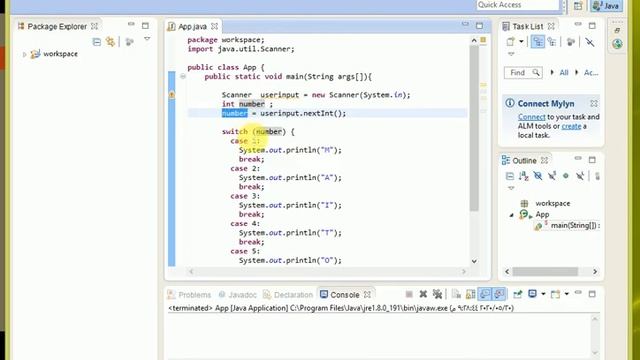Viewport: 640px width, 360px height.
Task: Open New Task dropdown arrow
Action: pyautogui.click(x=521, y=42)
